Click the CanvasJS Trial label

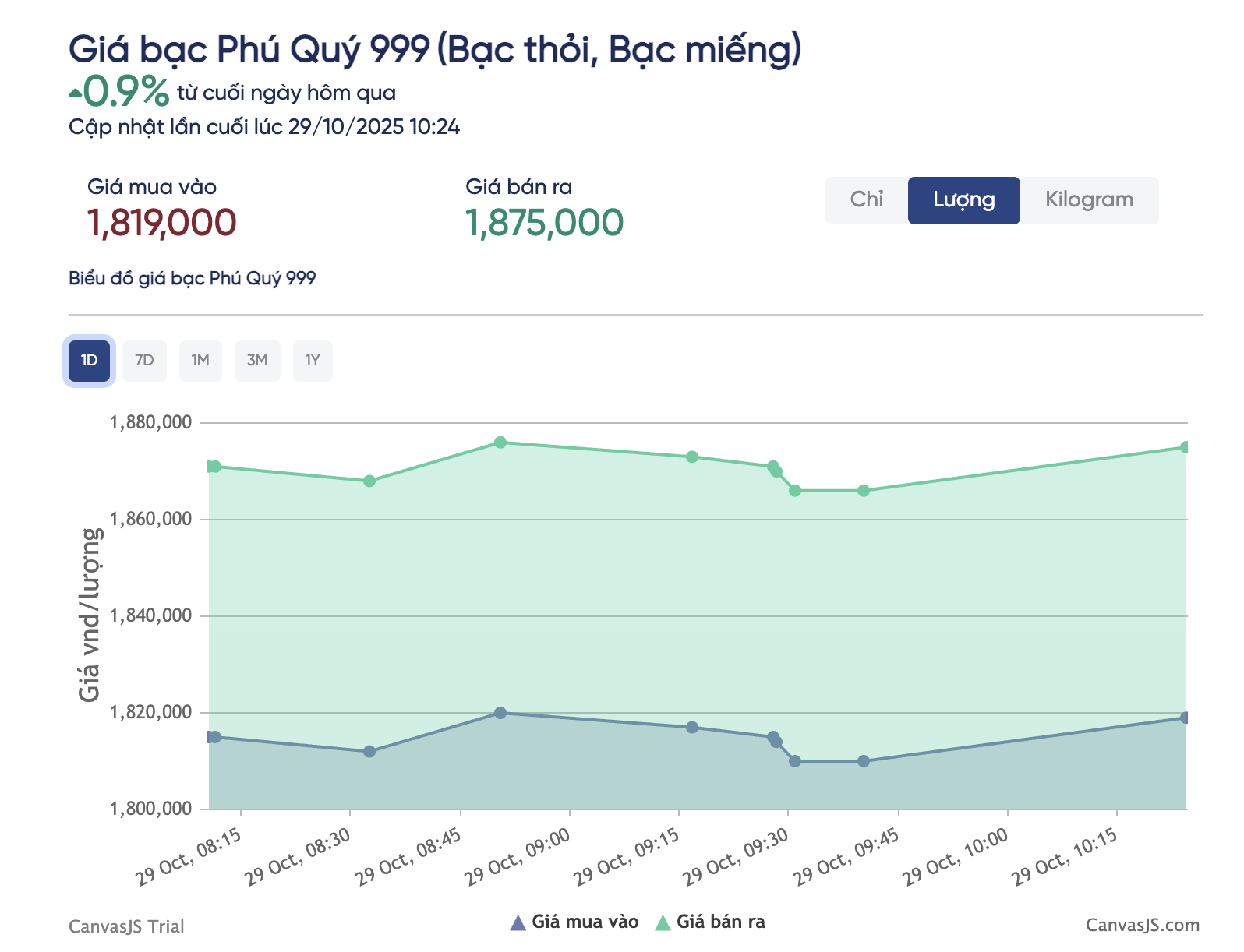(126, 926)
